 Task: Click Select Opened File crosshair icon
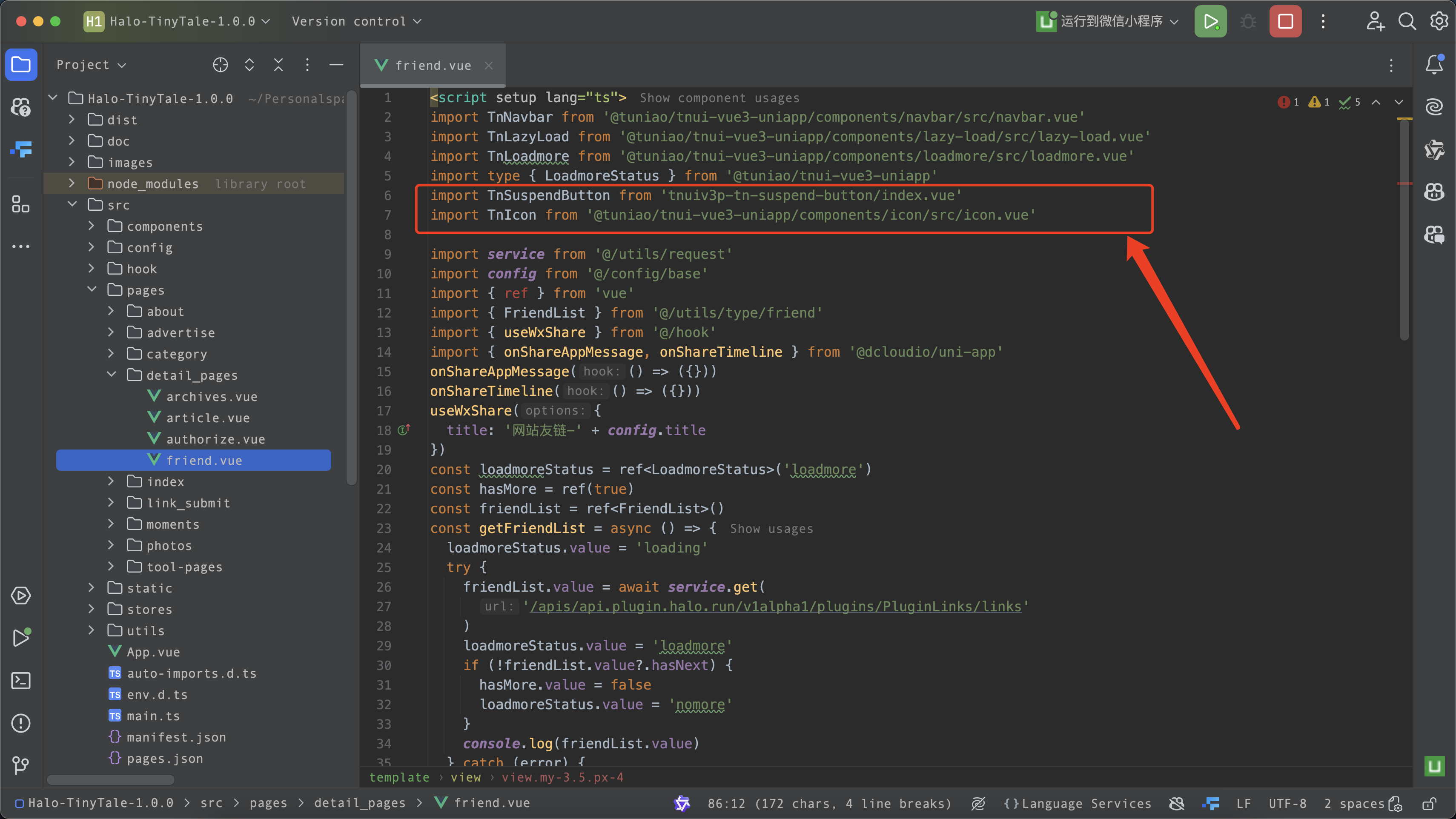(221, 64)
